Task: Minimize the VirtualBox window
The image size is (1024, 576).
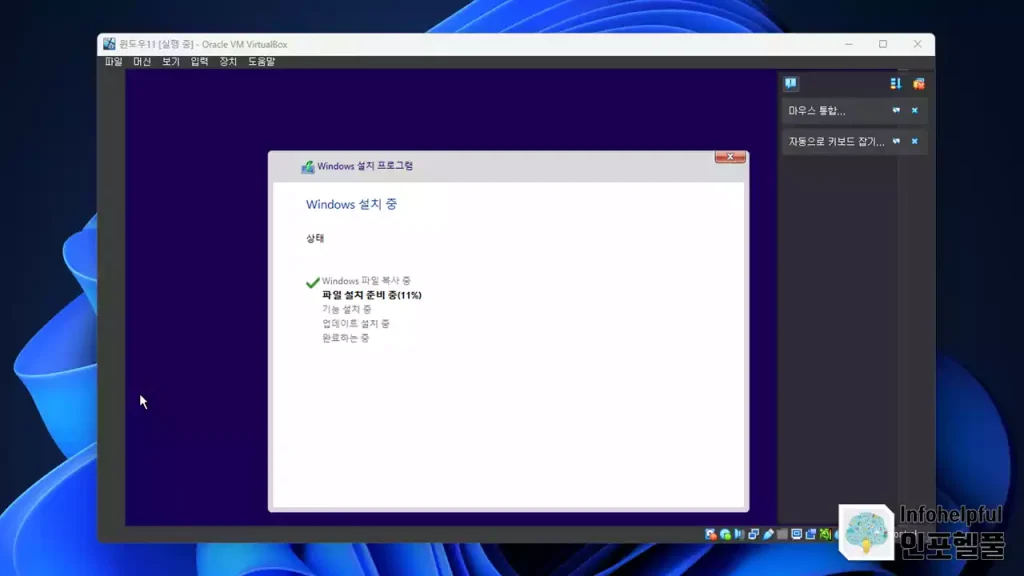Action: (849, 44)
